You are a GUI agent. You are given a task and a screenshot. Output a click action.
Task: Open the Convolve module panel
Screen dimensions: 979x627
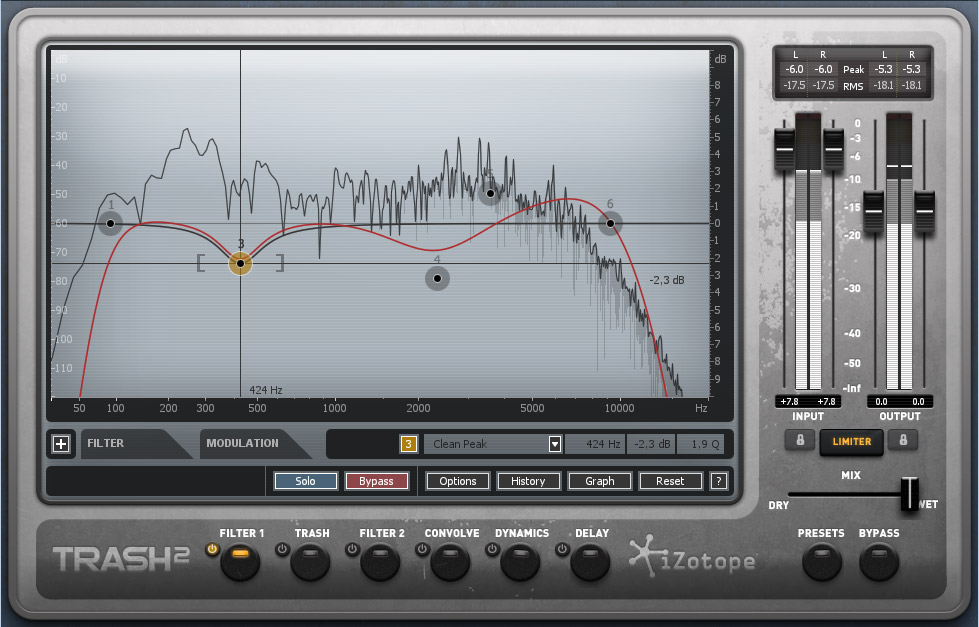point(448,563)
